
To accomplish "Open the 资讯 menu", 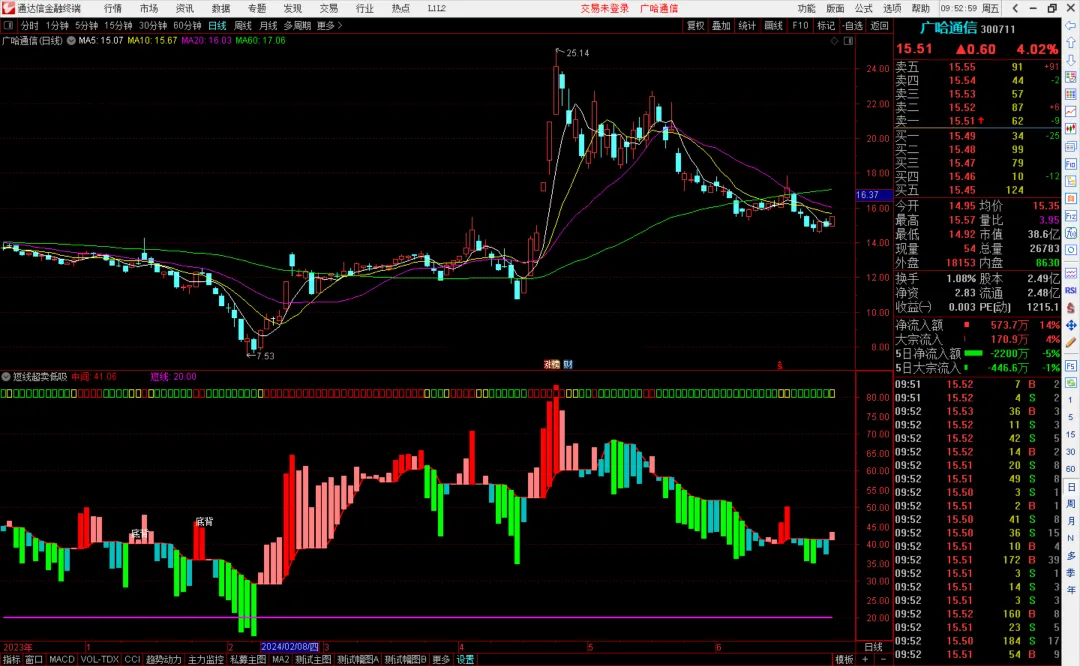I will tap(185, 8).
